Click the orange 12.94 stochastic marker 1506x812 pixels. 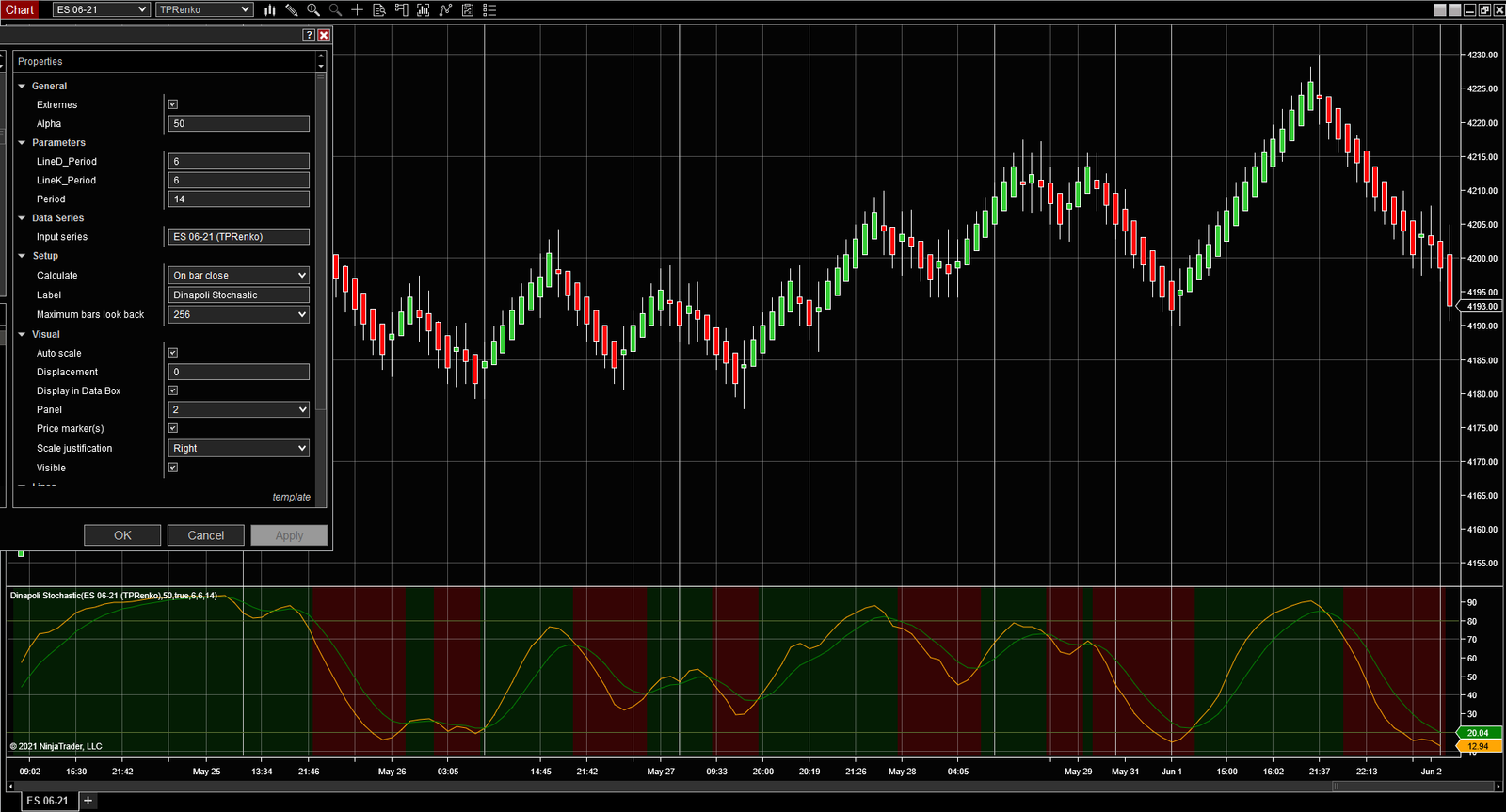click(x=1478, y=746)
